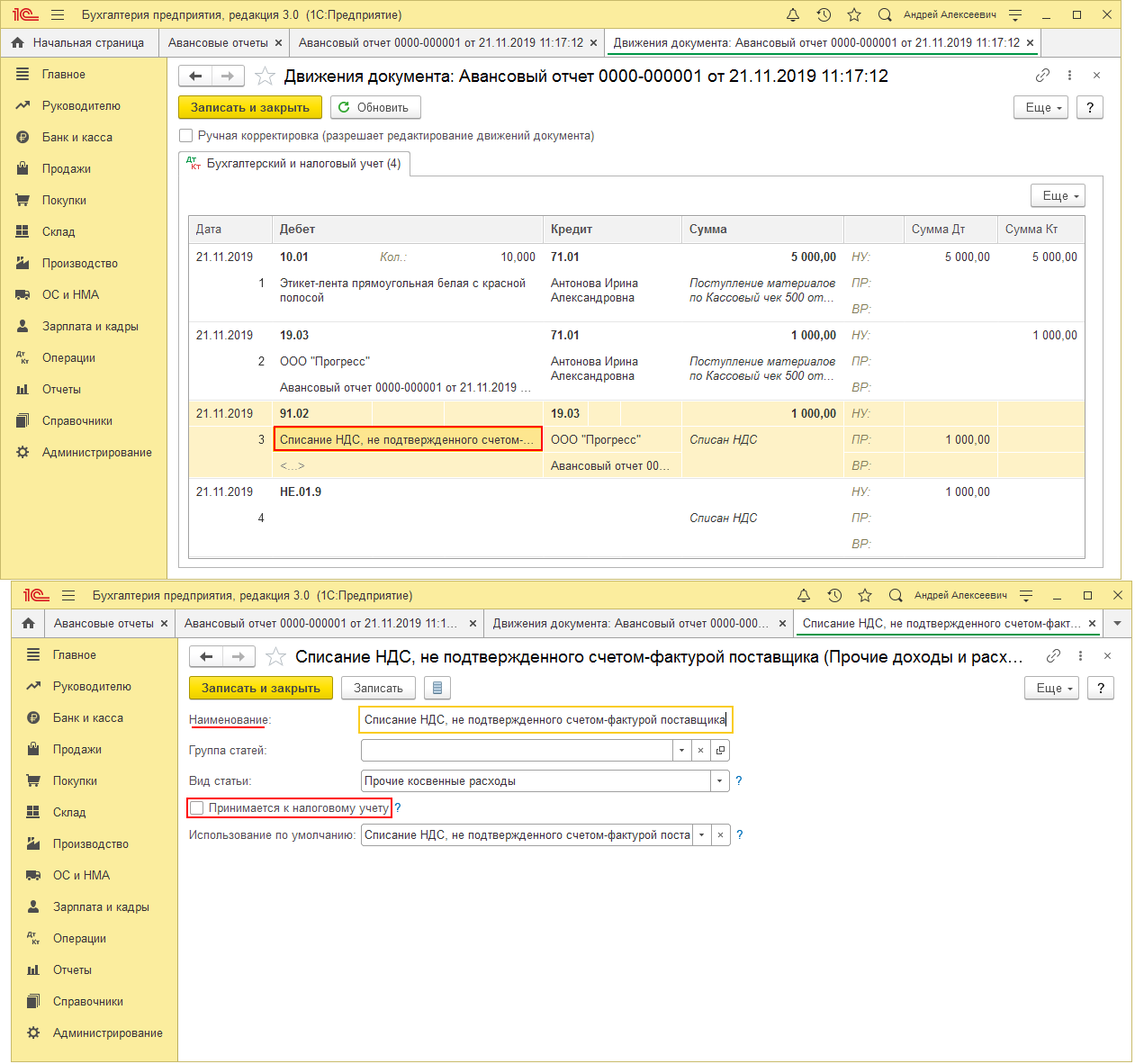The width and height of the screenshot is (1135, 1064).
Task: Switch to Движения документа tab in bottom window
Action: pos(631,623)
